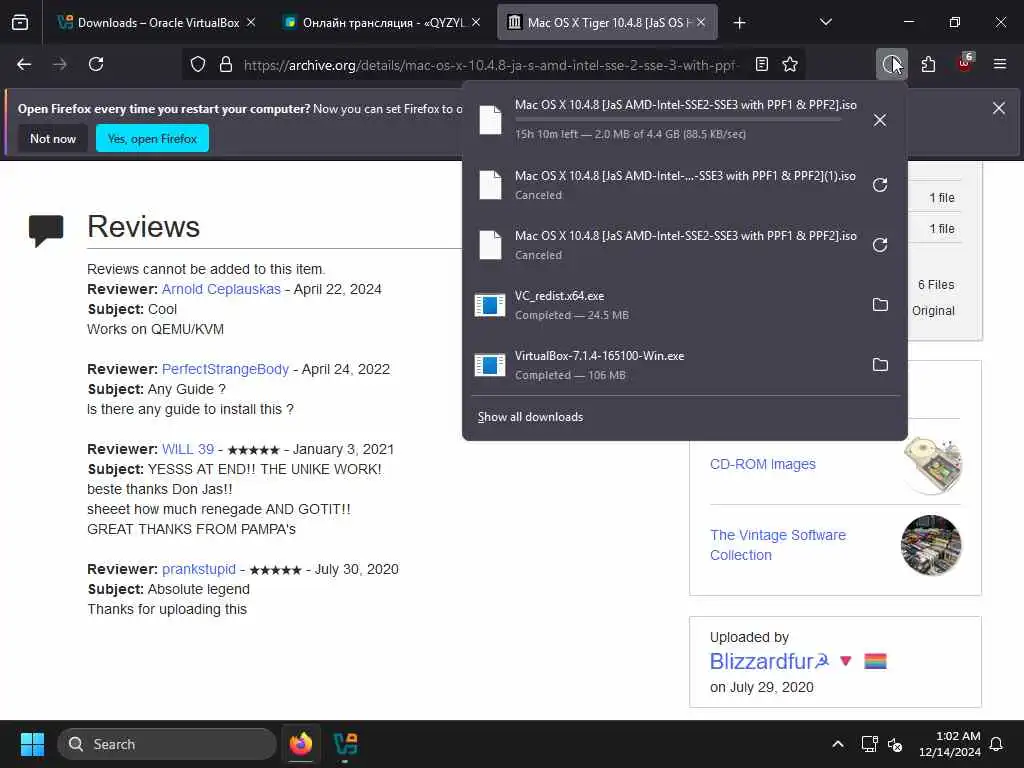
Task: Open the muted volume tray icon
Action: coord(895,744)
